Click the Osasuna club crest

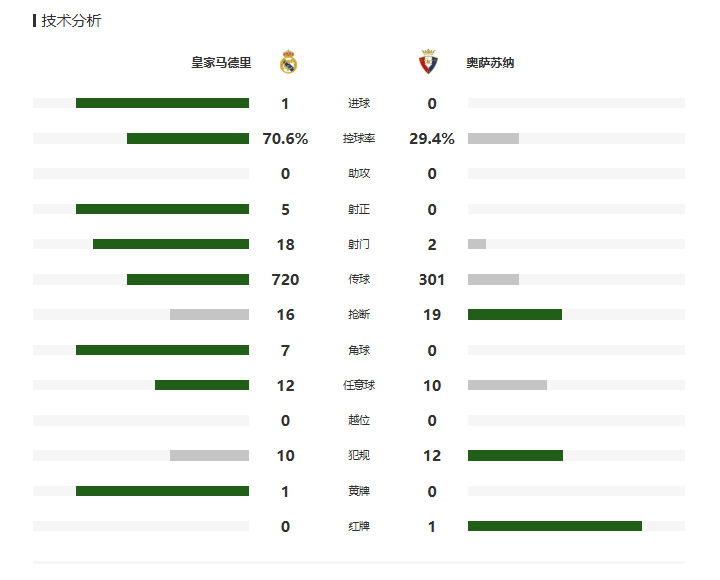(x=428, y=62)
